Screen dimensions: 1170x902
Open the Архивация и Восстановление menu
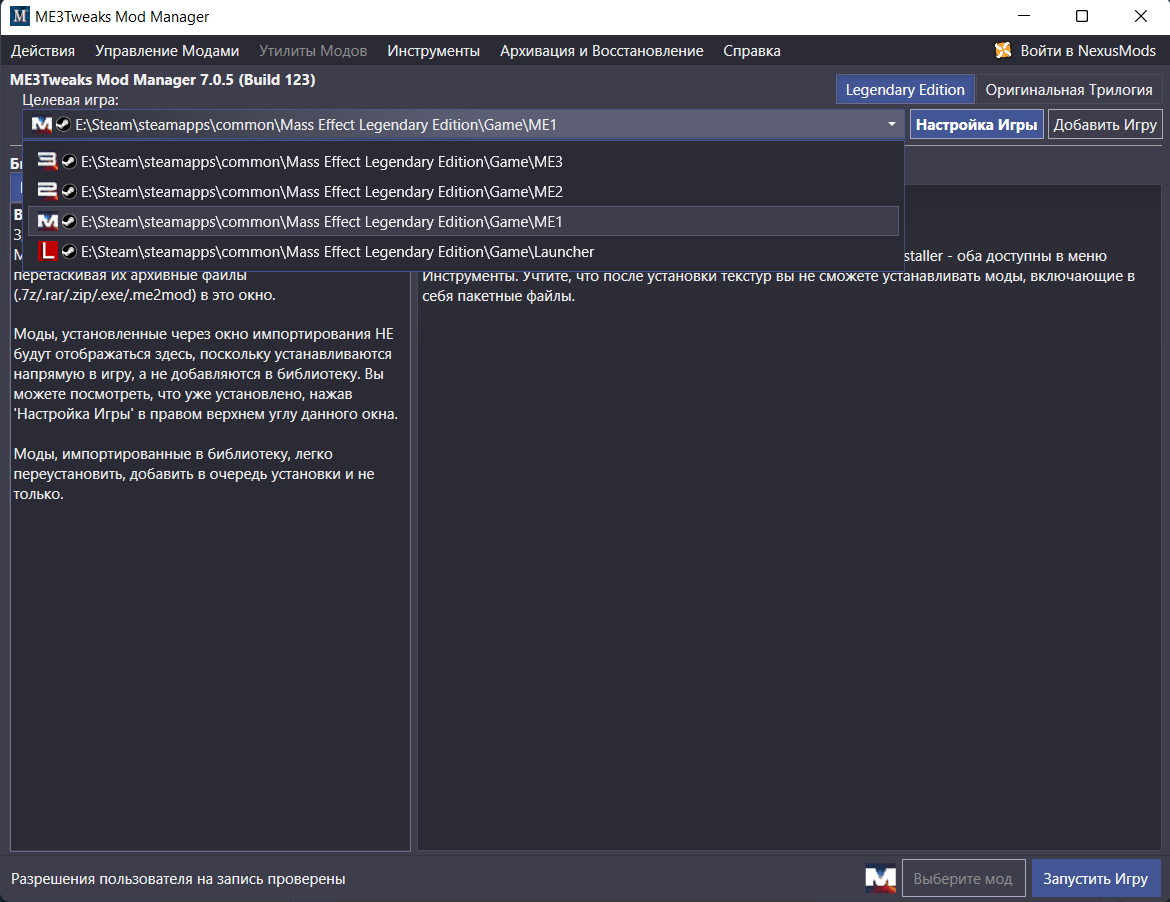[601, 51]
